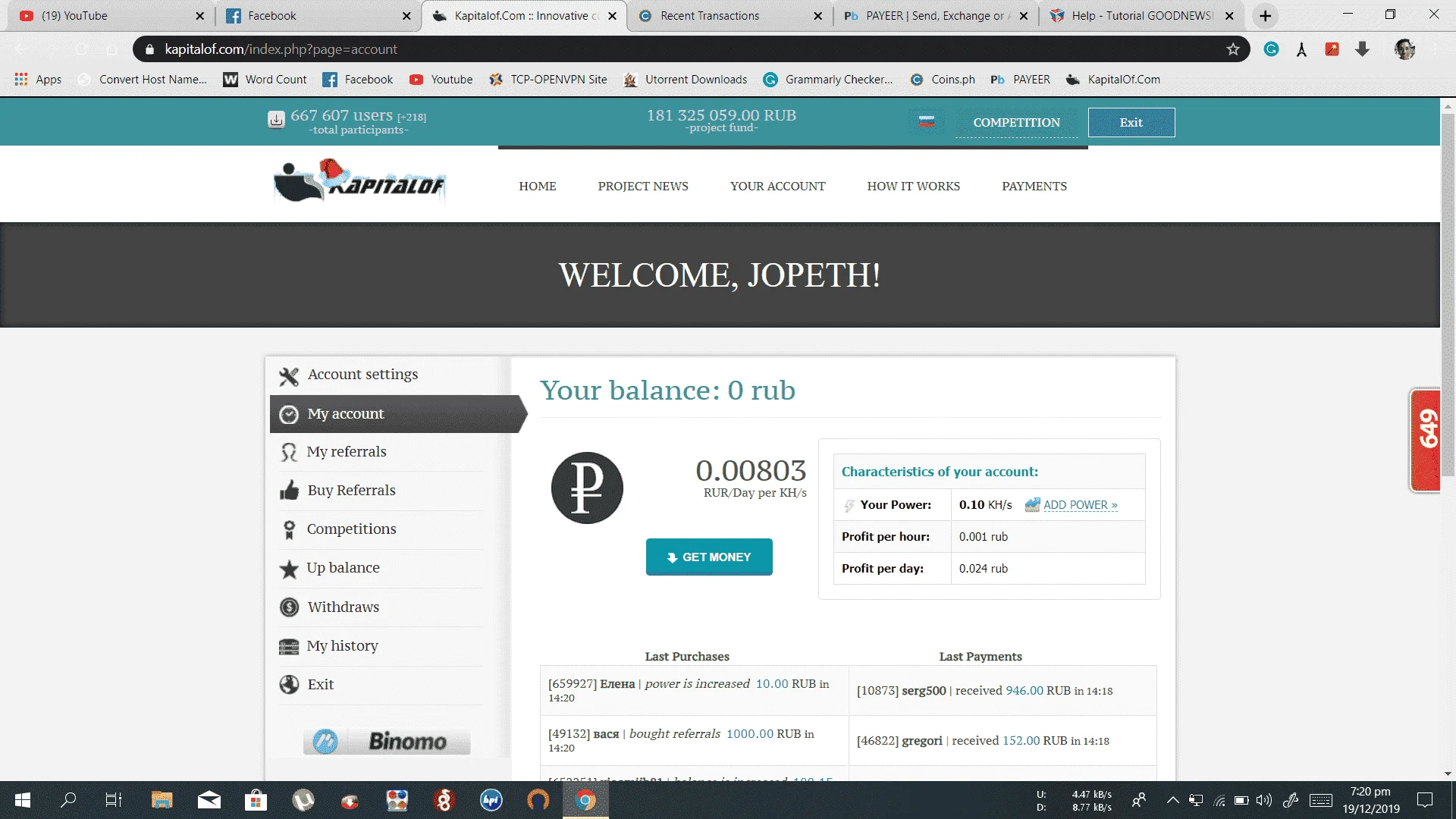Image resolution: width=1456 pixels, height=819 pixels.
Task: Open PAYMENTS in the navigation
Action: pyautogui.click(x=1034, y=186)
